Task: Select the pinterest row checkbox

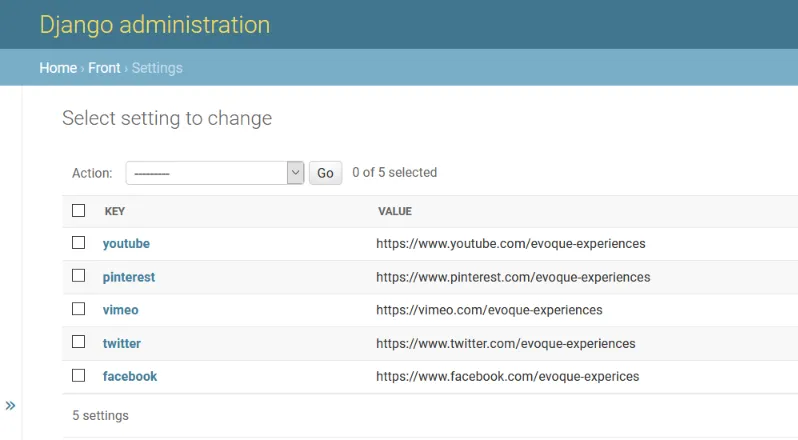Action: (79, 276)
